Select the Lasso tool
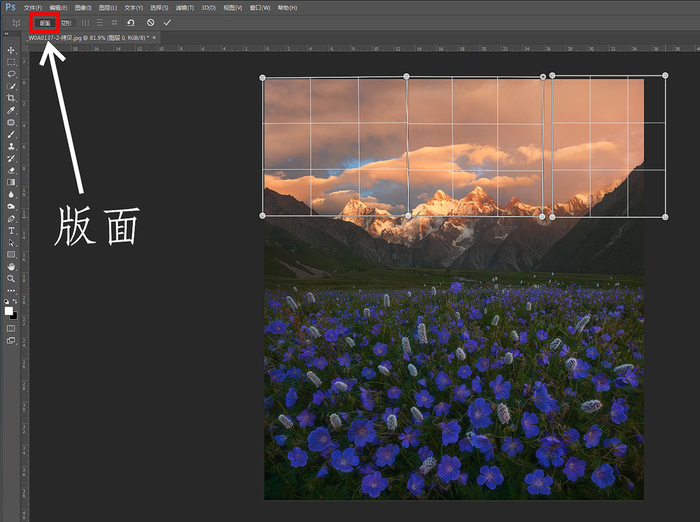 click(x=11, y=74)
